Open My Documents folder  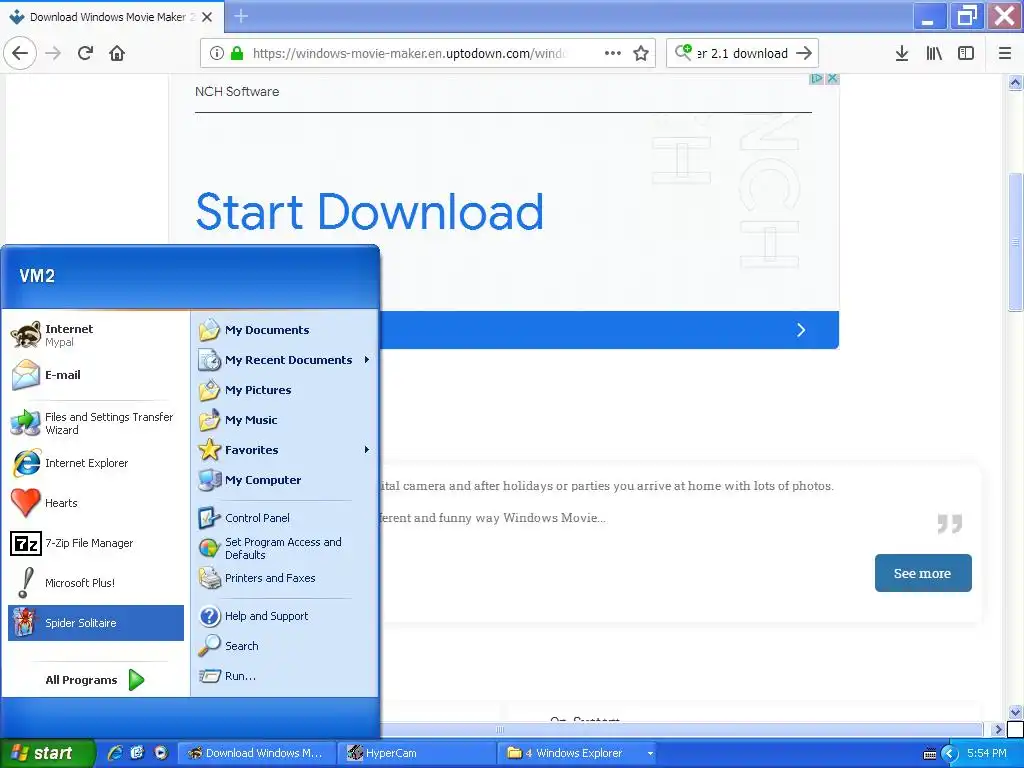[x=285, y=330]
